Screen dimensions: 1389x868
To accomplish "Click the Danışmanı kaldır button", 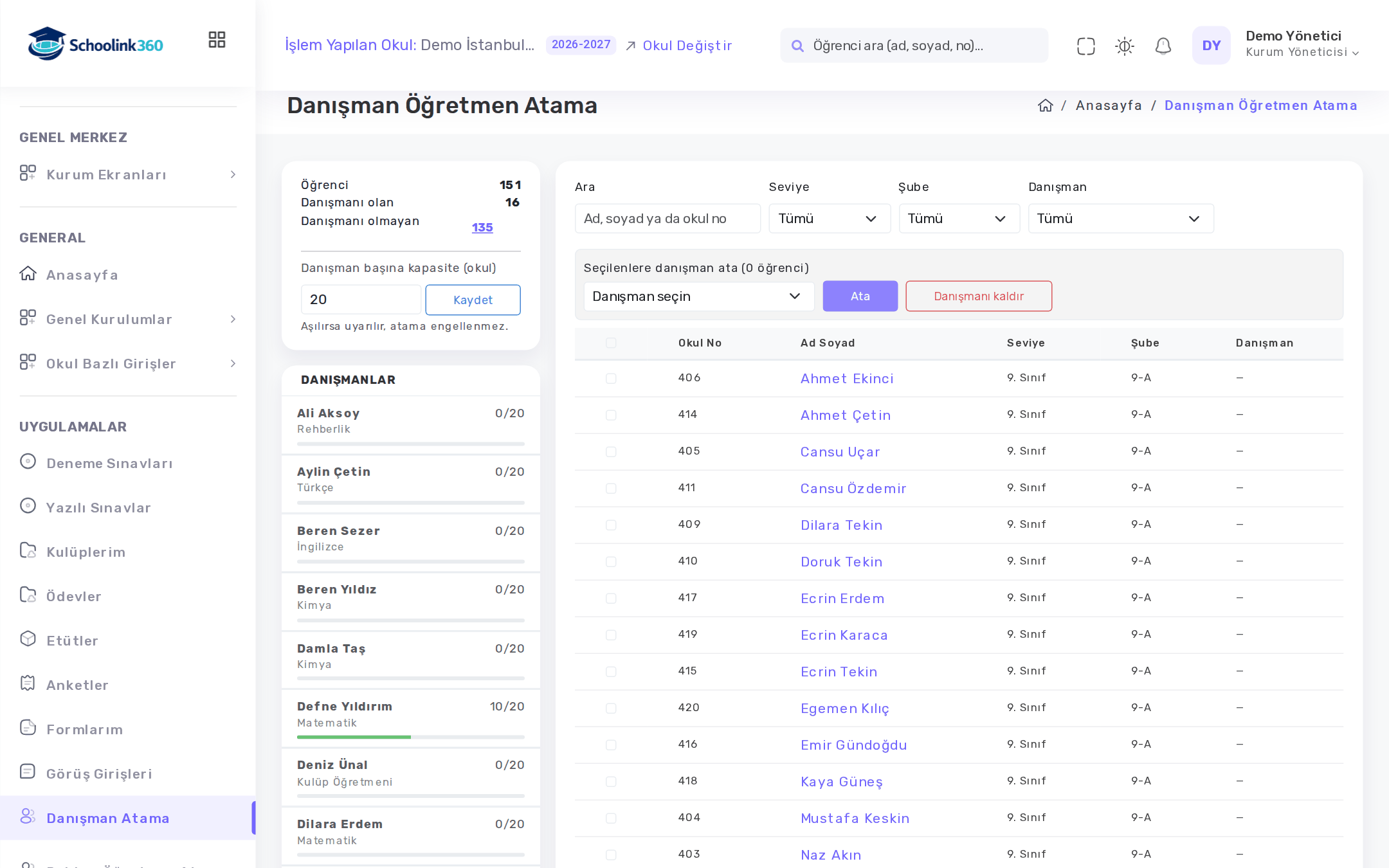I will coord(979,296).
